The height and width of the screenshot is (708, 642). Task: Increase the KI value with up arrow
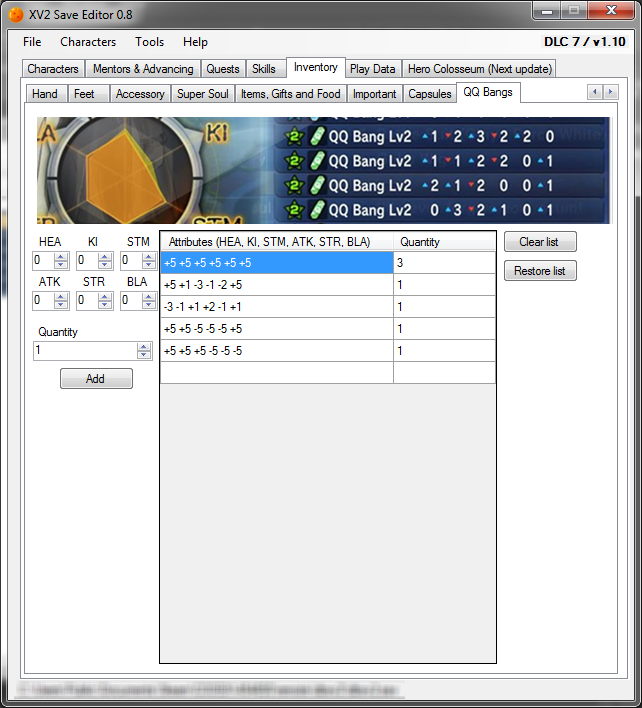click(105, 256)
